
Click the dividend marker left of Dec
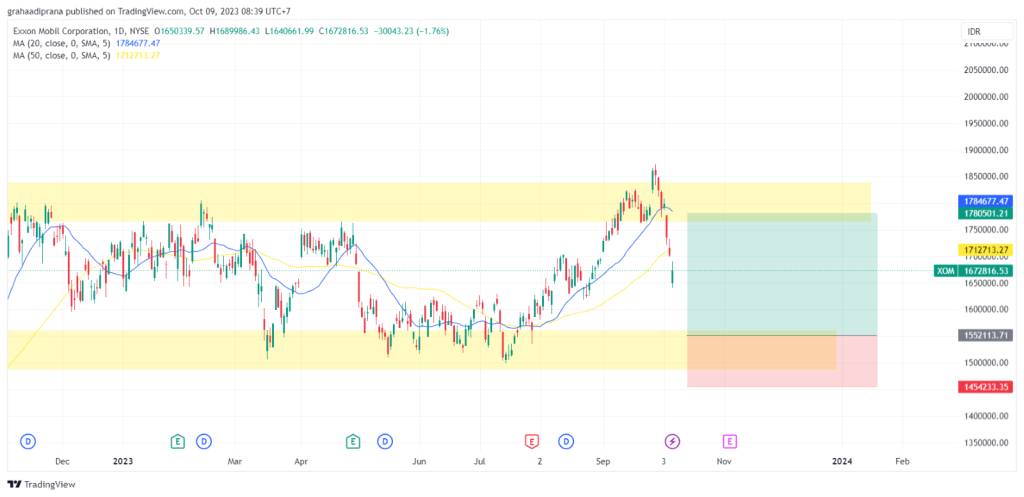tap(27, 441)
